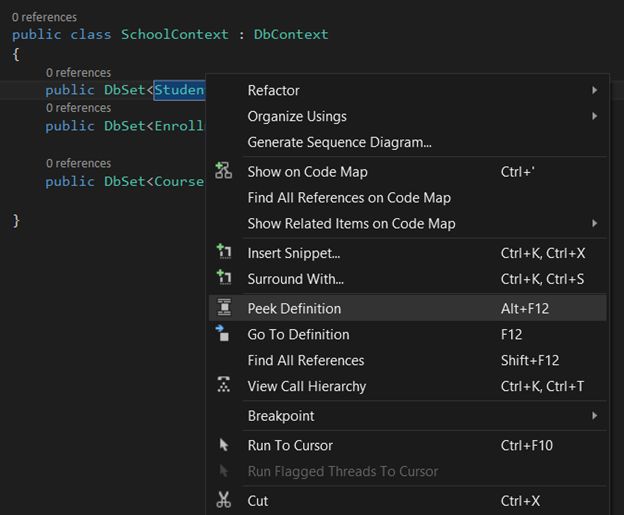This screenshot has height=515, width=624.
Task: Click 0 references above DbSet<Enroll line
Action: [x=78, y=108]
